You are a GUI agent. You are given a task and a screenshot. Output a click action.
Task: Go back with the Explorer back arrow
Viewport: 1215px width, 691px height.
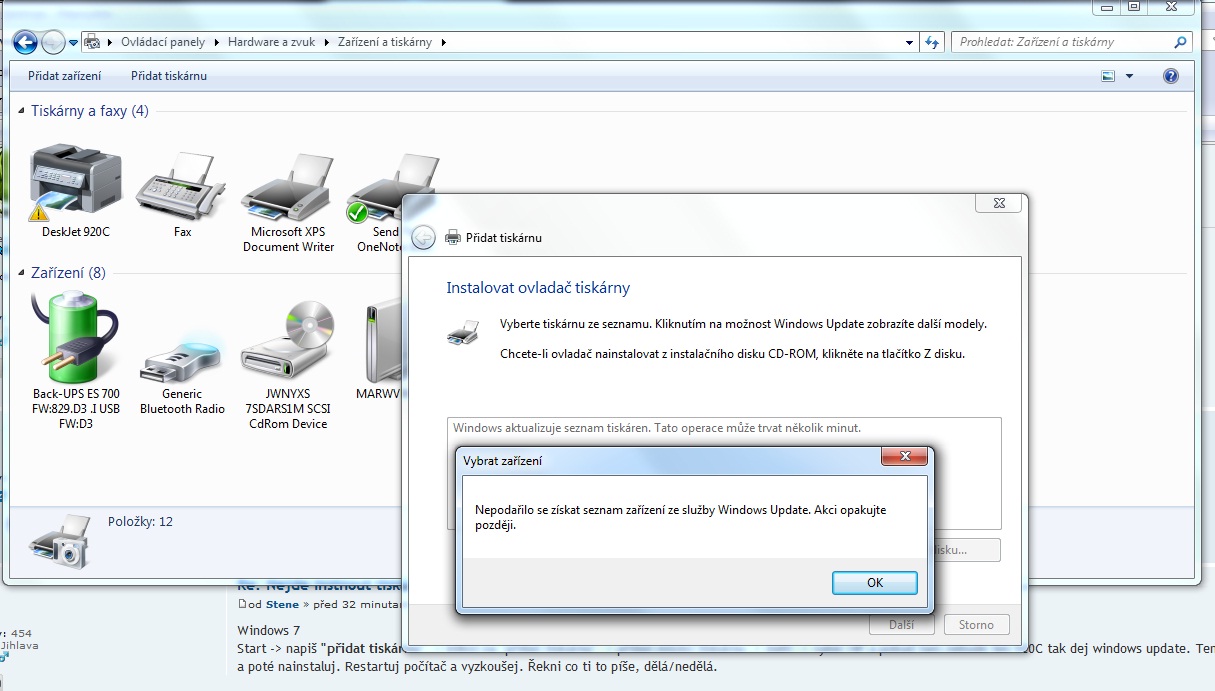[x=25, y=42]
